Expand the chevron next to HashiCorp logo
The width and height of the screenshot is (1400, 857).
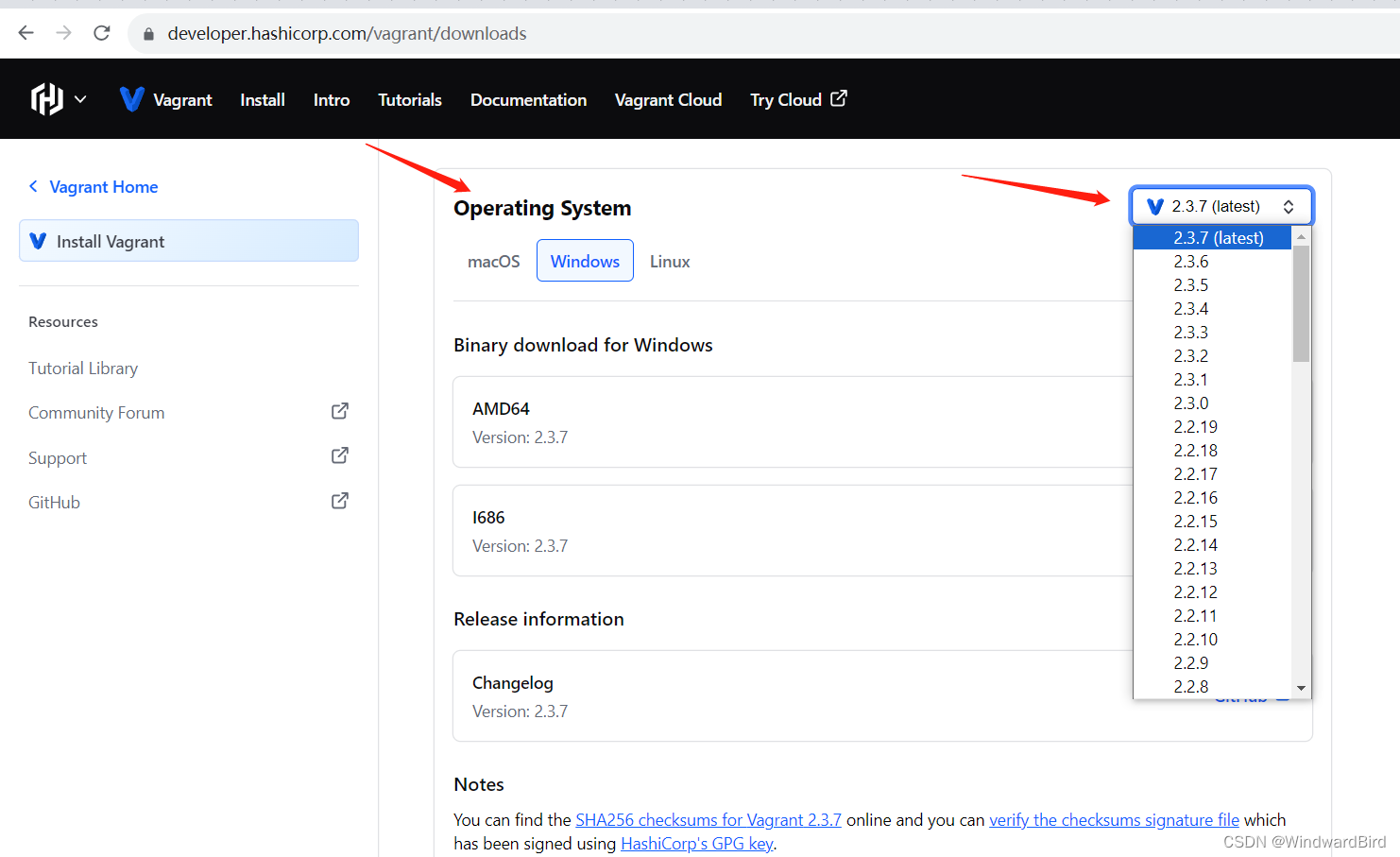tap(80, 99)
